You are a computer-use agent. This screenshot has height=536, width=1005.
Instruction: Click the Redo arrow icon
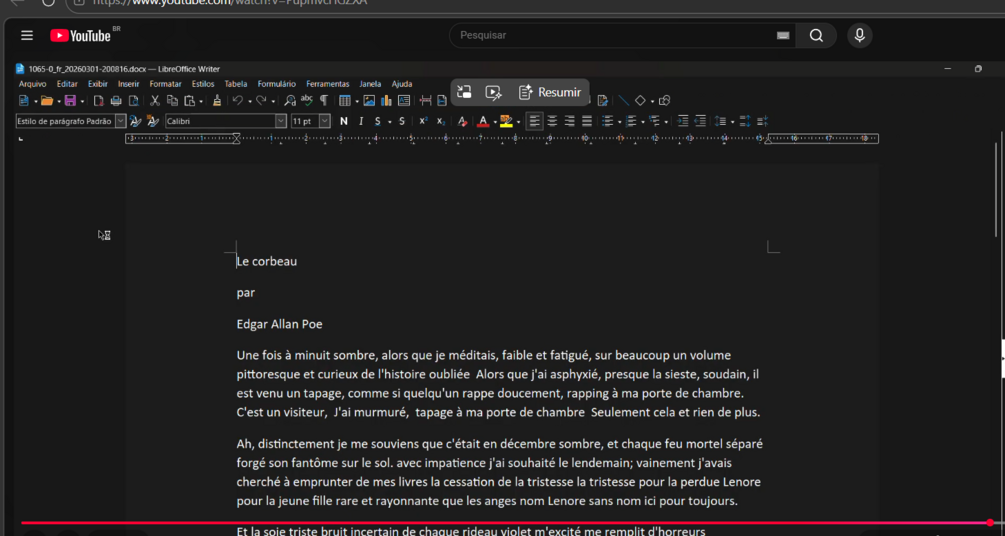pos(261,101)
